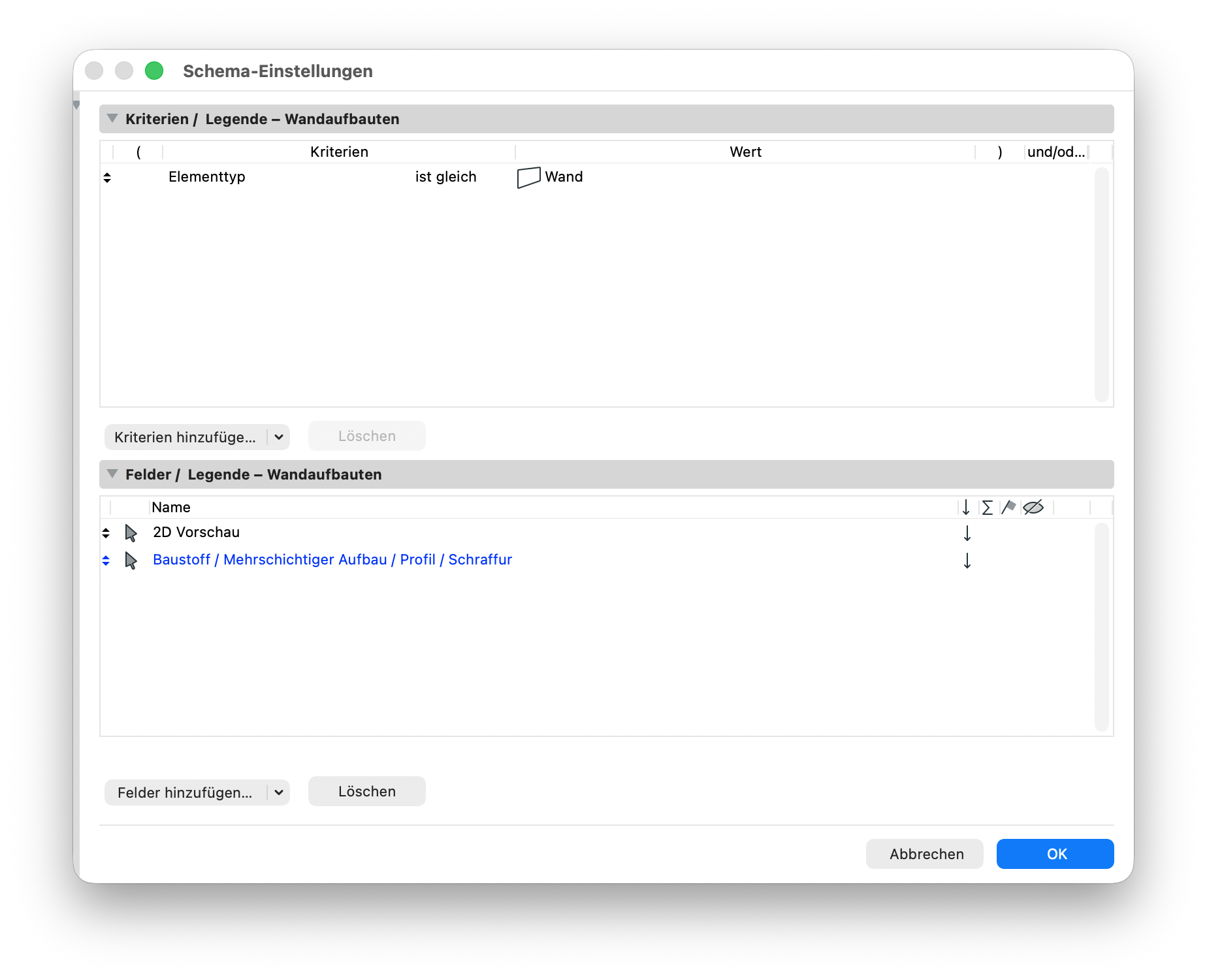
Task: Click arrow cursor icon in Baustoff row
Action: pyautogui.click(x=131, y=561)
